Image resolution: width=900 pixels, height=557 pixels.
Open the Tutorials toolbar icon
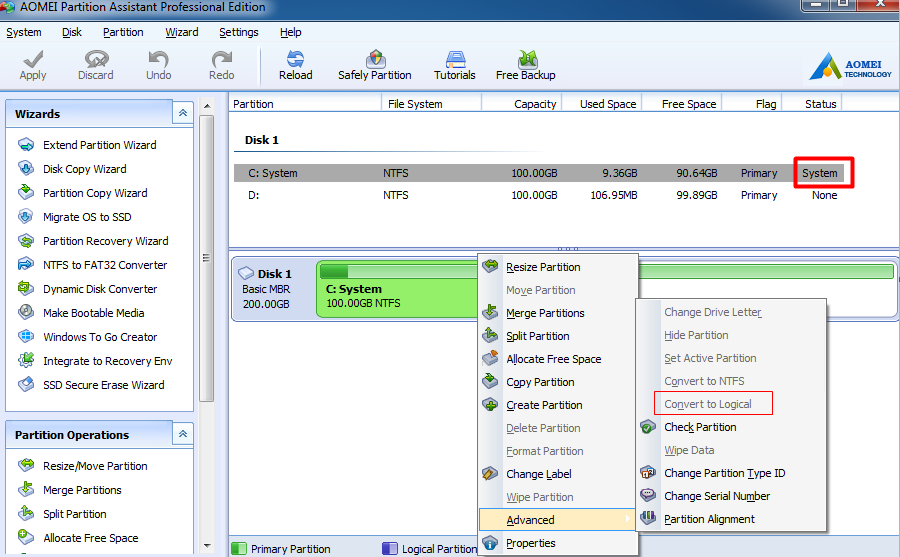tap(455, 59)
